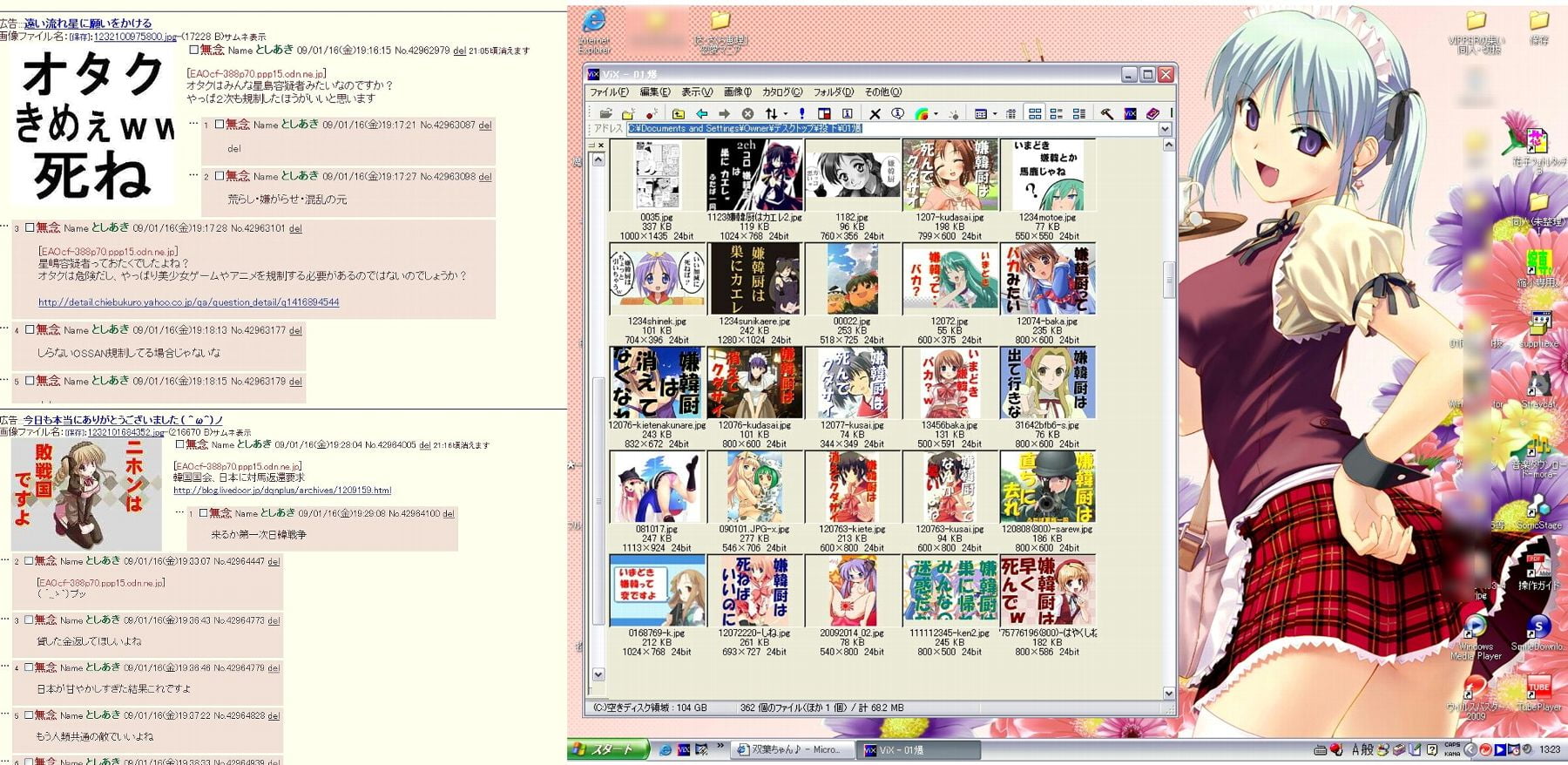This screenshot has width=1568, height=765.
Task: Click the go-up-one-folder icon in the ViX toolbar
Action: (x=678, y=113)
